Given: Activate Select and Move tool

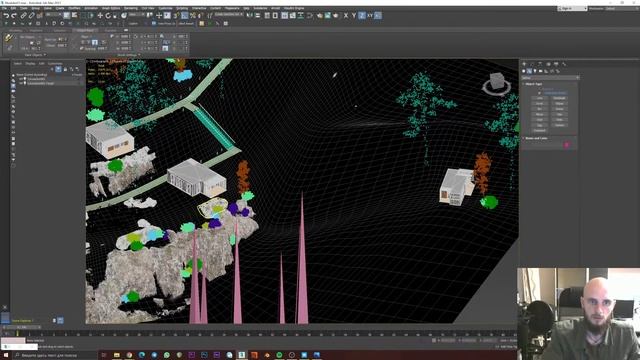Looking at the screenshot, I should click(x=100, y=16).
